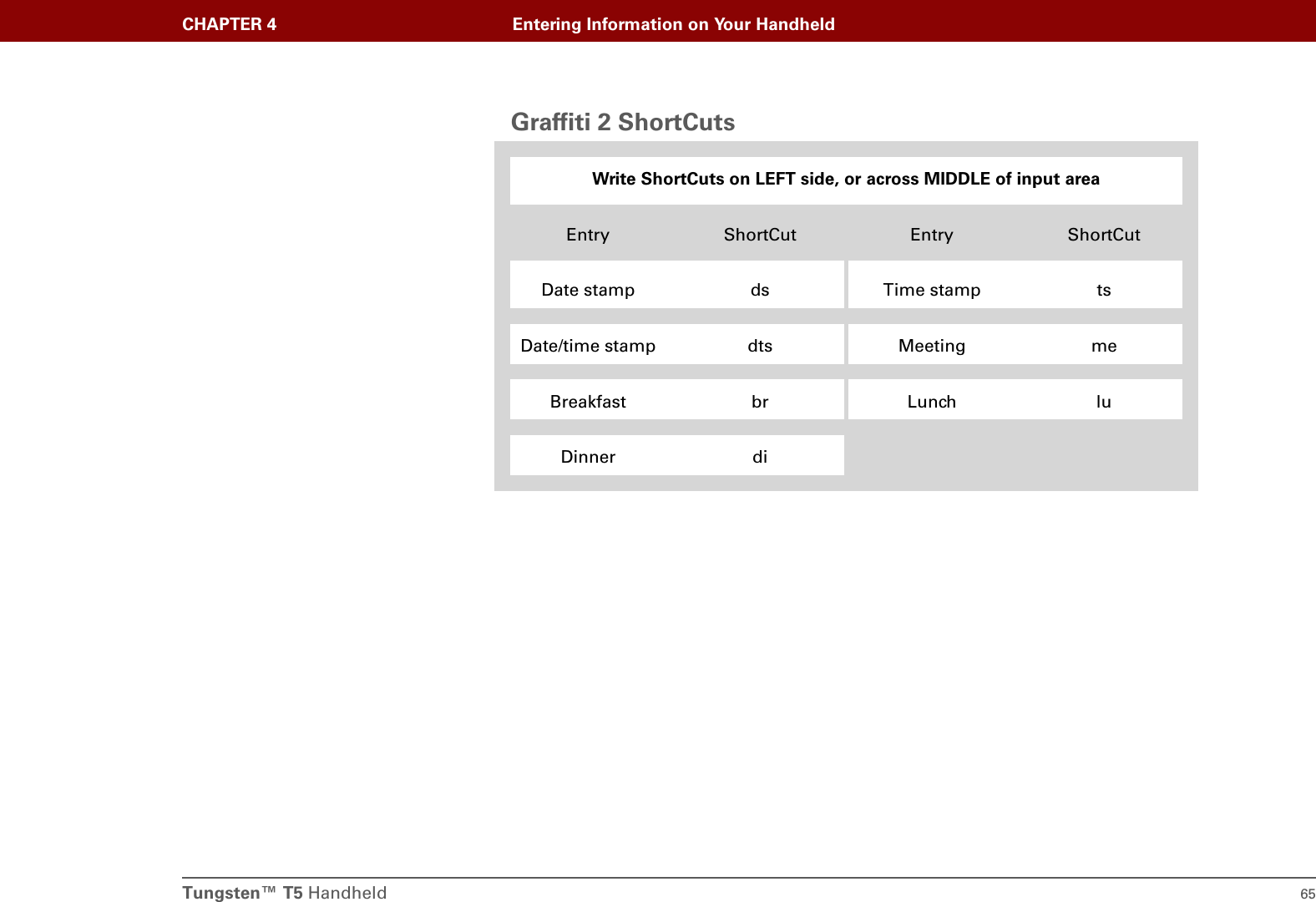Click the 'Write ShortCuts on LEFT side' instruction
Screen dimensions: 1316x902
845,179
